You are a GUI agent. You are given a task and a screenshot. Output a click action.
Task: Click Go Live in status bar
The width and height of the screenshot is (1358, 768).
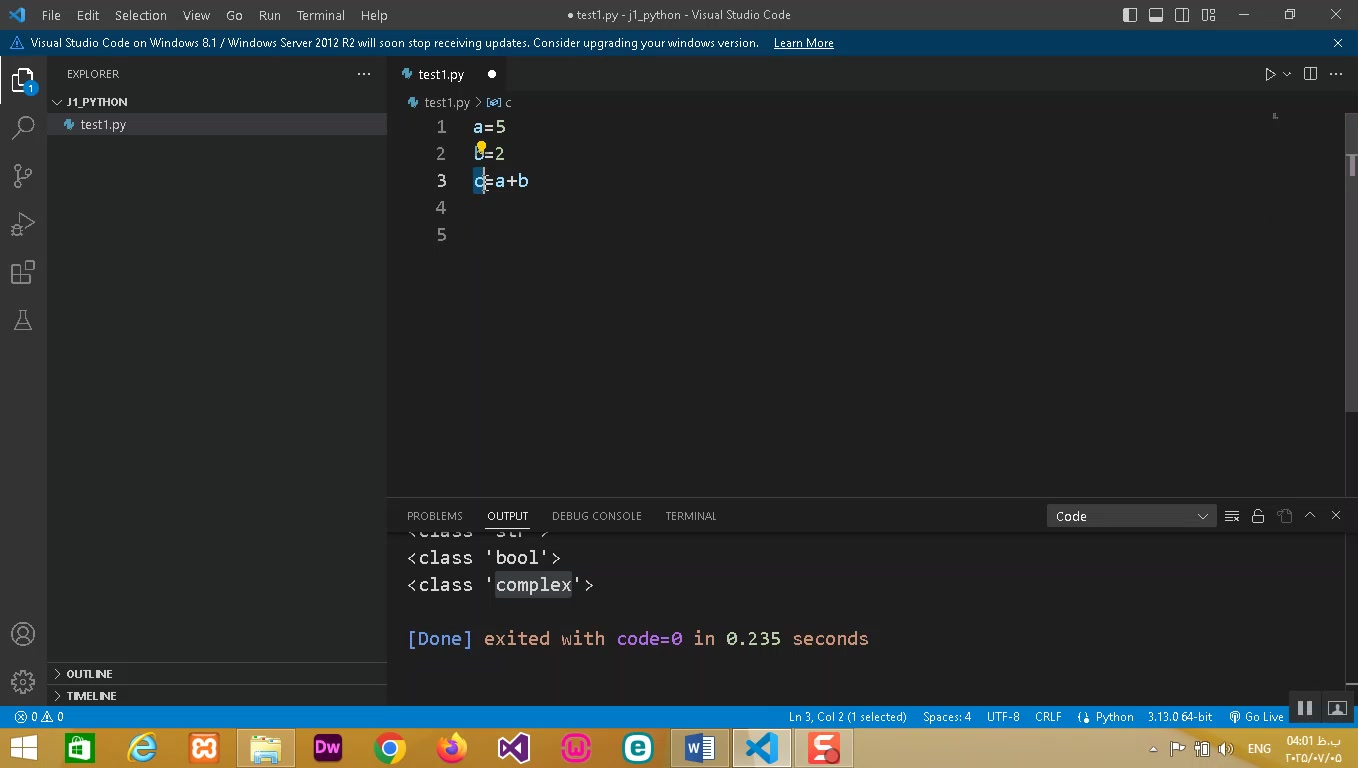coord(1257,717)
